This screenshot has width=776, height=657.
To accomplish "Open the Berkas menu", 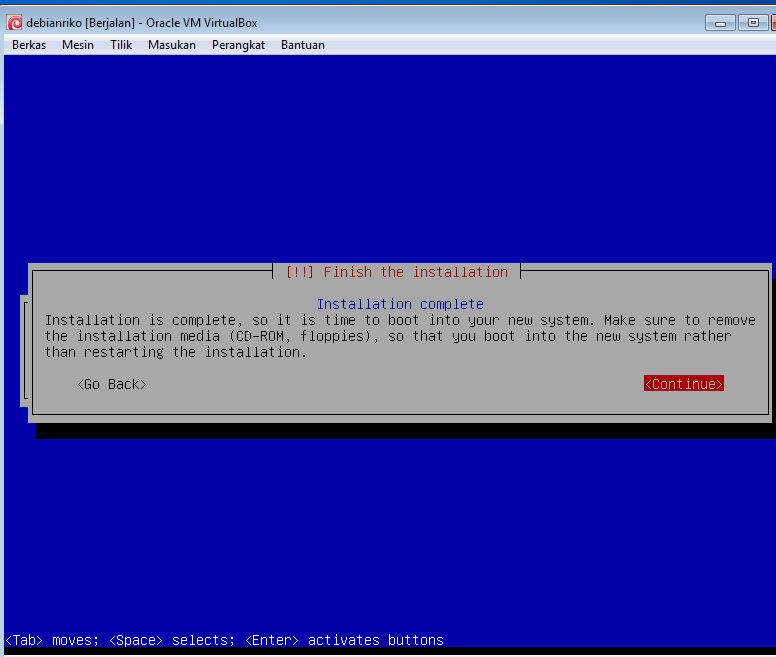I will pos(29,45).
